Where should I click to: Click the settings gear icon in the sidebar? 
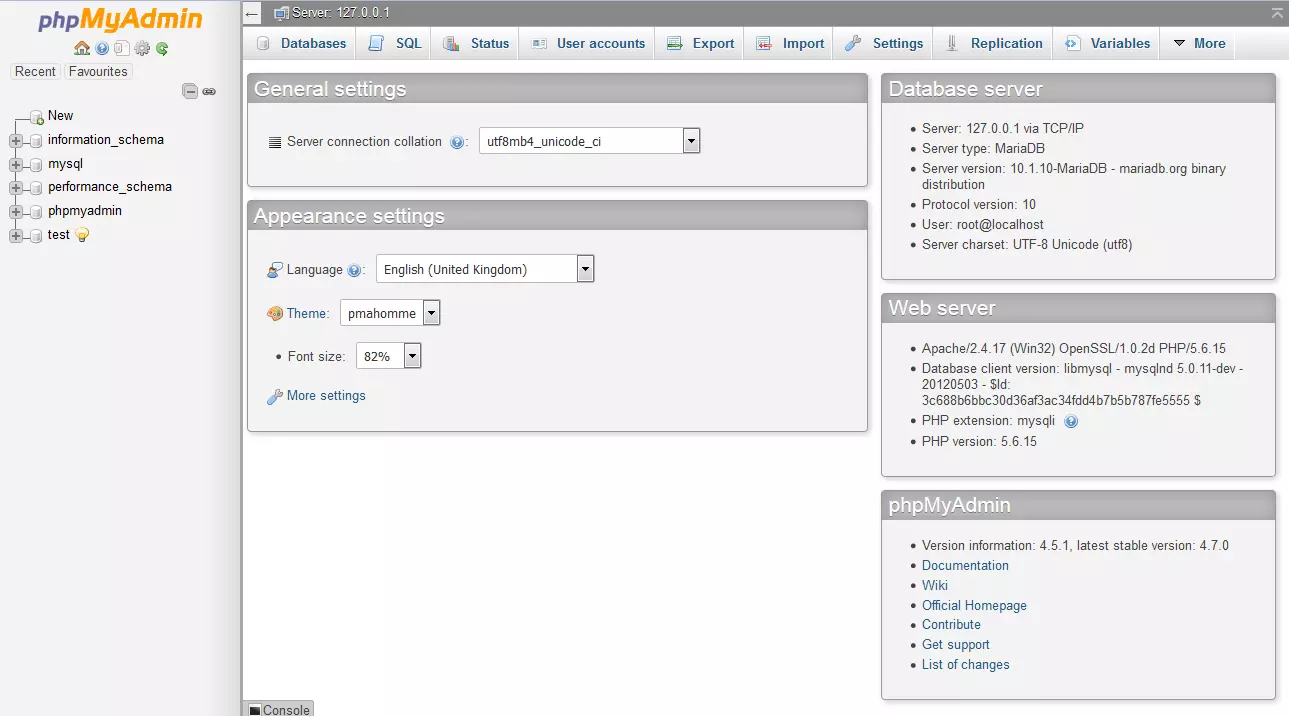(142, 48)
